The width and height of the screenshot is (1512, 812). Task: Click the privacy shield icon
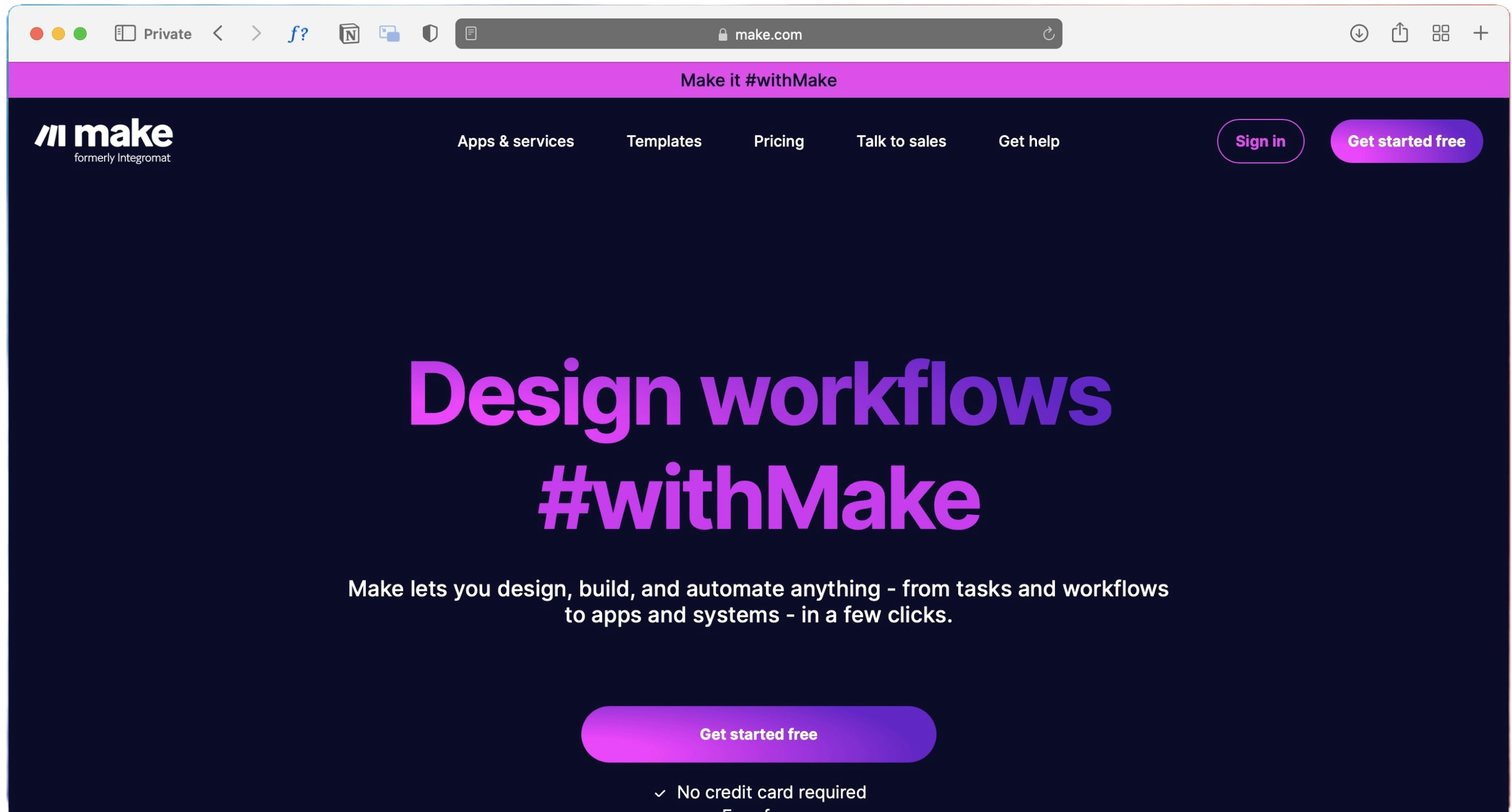pyautogui.click(x=430, y=33)
